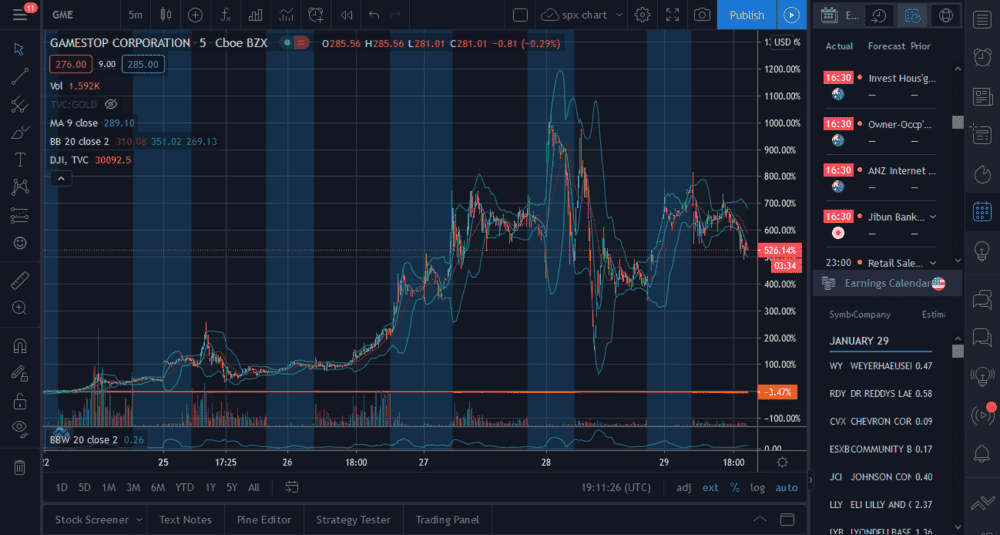The image size is (1000, 535).
Task: Select the brush drawing tool
Action: point(20,132)
